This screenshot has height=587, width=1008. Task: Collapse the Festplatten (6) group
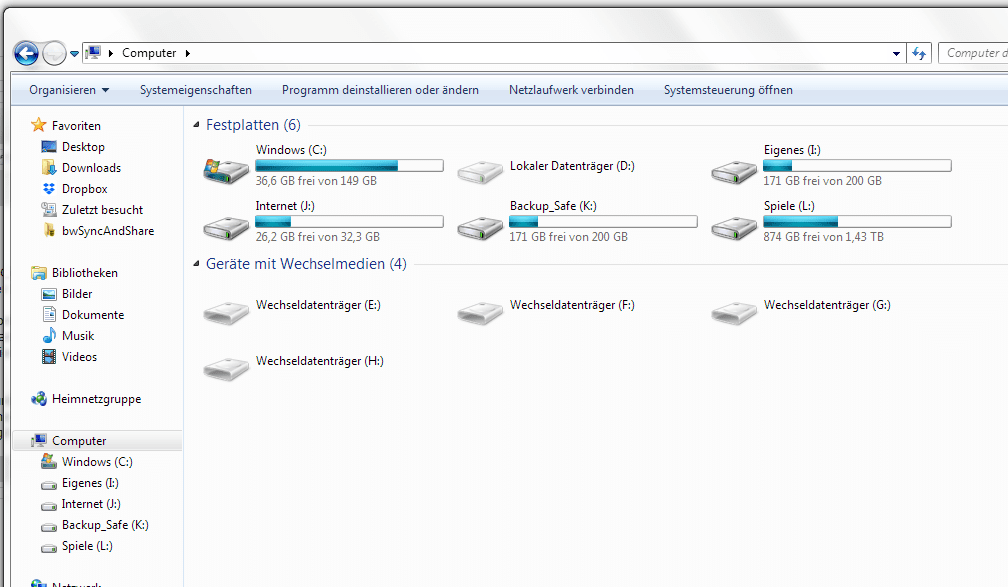(197, 125)
